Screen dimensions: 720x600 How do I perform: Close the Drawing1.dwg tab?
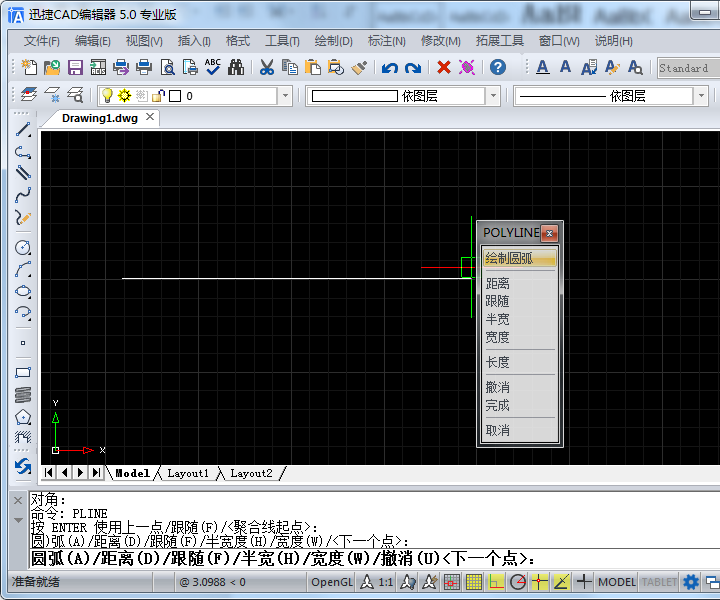tap(150, 117)
